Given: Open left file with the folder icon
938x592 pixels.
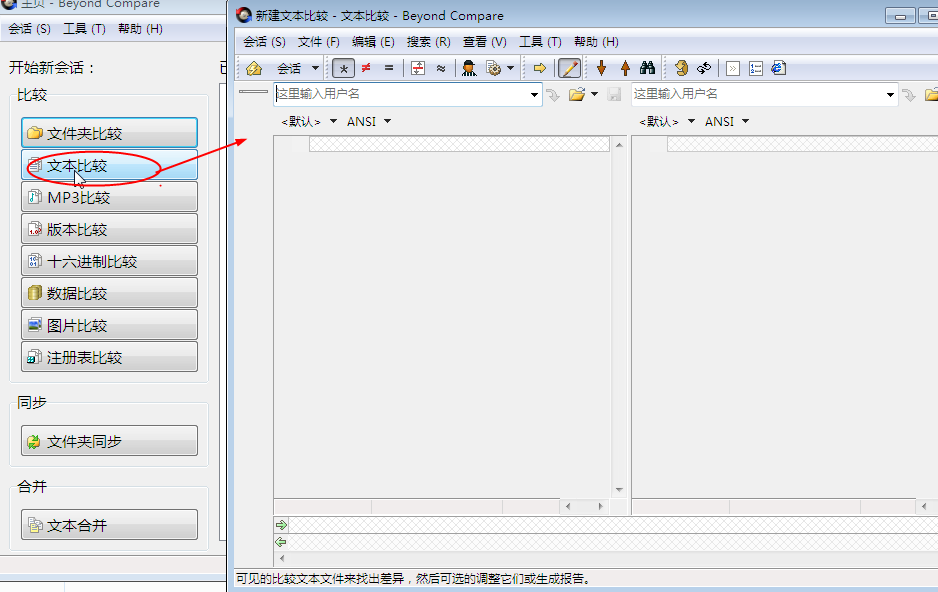Looking at the screenshot, I should [577, 94].
